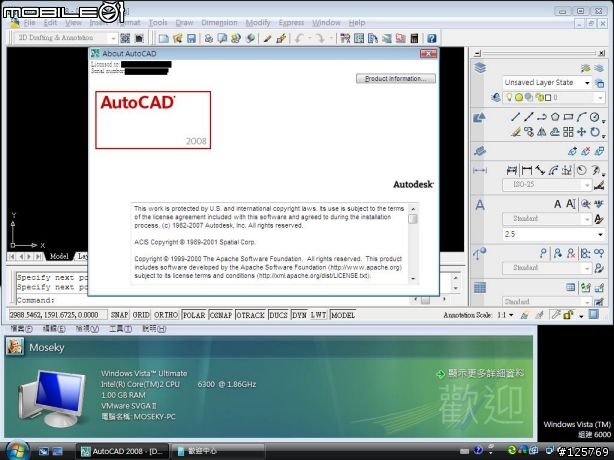
Task: Open the 2D Drafting & Annotation workspace dropdown
Action: pyautogui.click(x=113, y=38)
